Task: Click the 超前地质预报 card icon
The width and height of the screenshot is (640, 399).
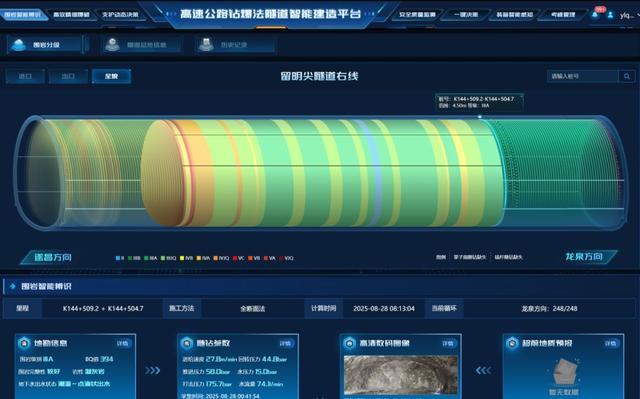Action: coord(512,343)
